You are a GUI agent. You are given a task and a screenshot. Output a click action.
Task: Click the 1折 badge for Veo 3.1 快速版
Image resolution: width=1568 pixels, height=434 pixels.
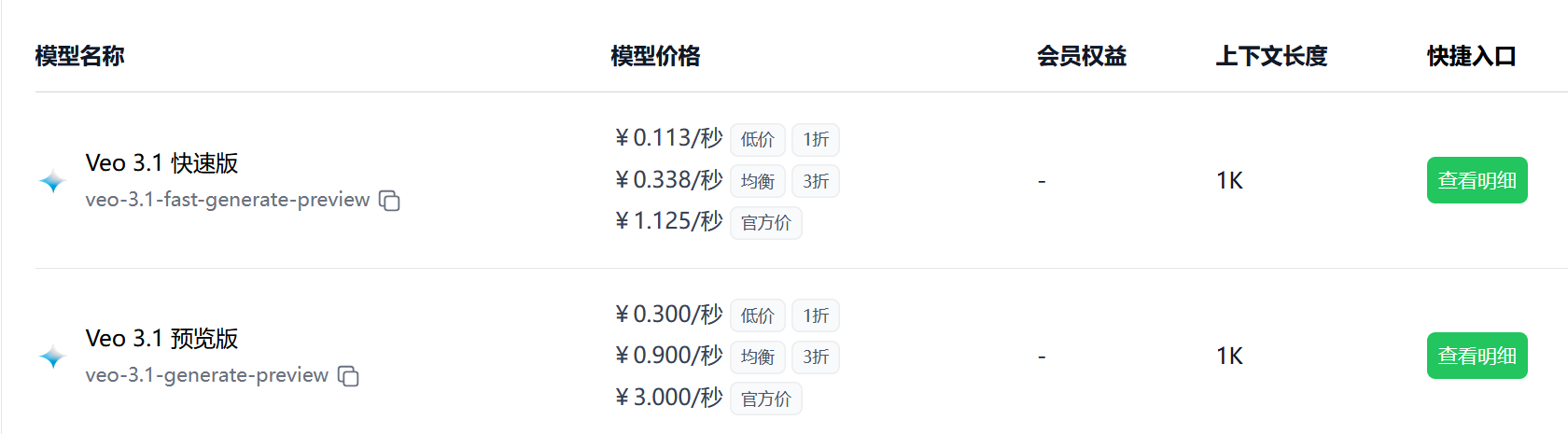tap(816, 140)
